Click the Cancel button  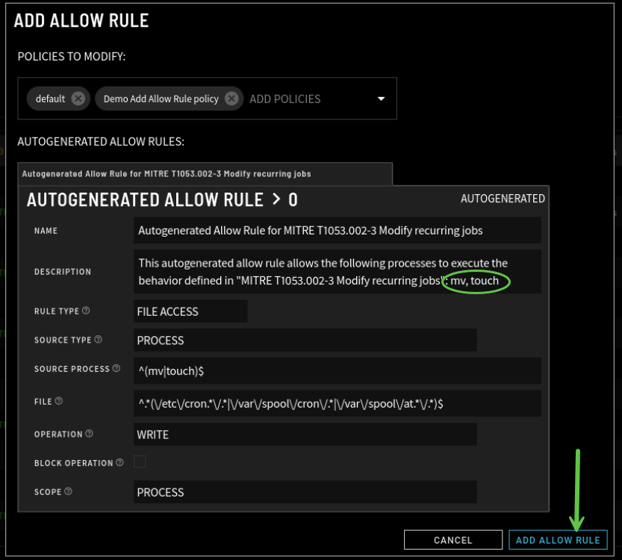[x=453, y=540]
